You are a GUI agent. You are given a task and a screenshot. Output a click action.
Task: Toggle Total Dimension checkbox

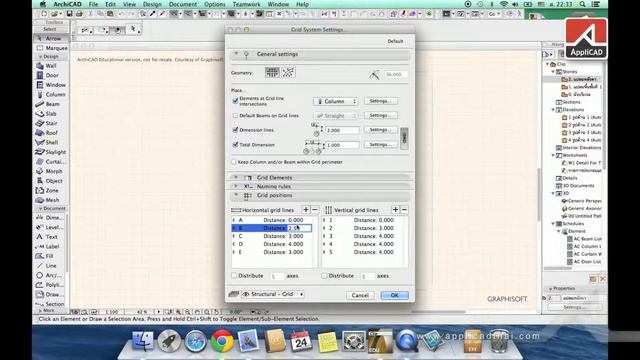[235, 144]
